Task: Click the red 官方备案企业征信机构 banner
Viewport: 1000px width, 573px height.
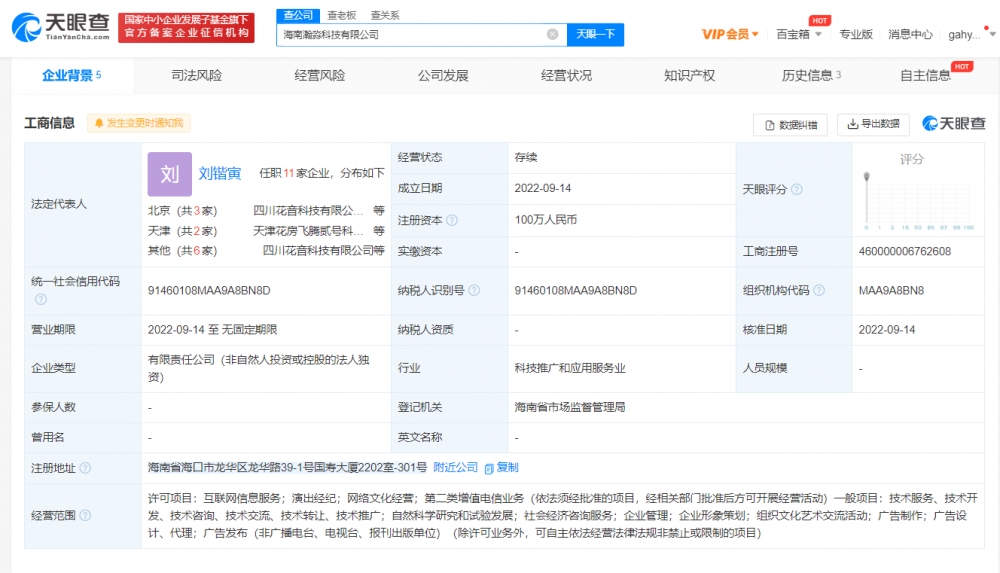Action: (186, 27)
